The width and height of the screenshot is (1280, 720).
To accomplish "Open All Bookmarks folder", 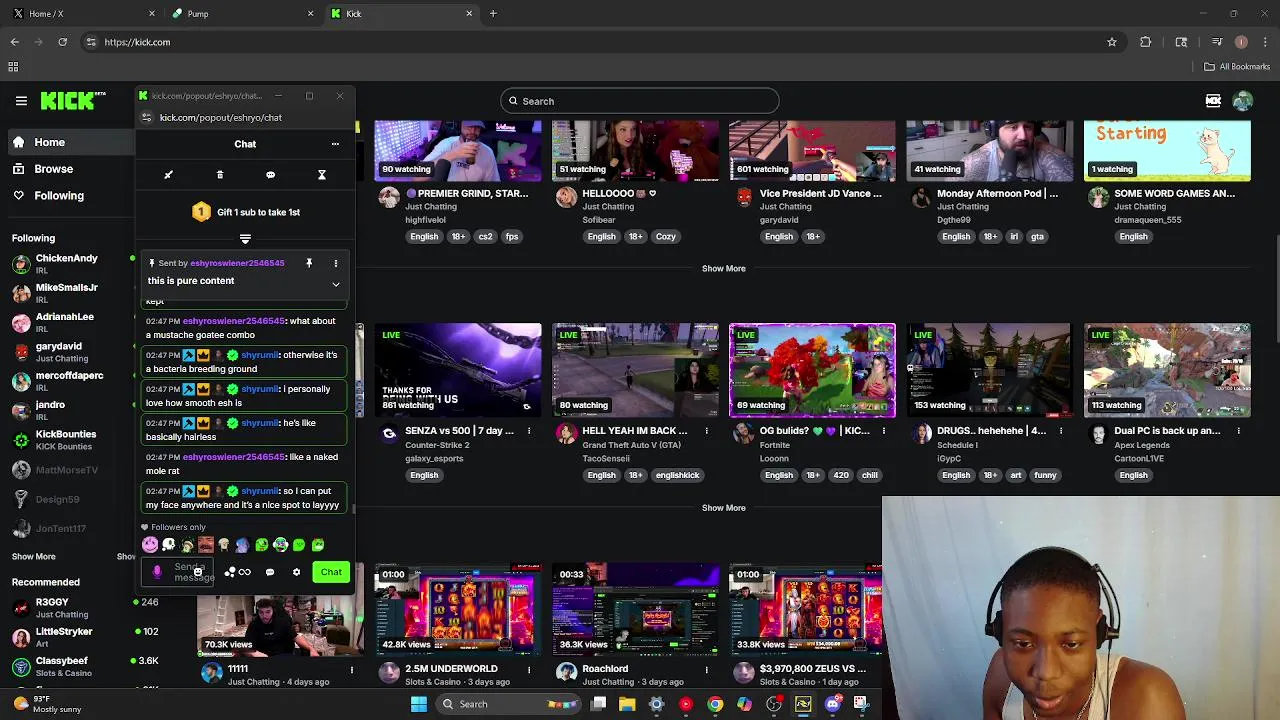I will point(1237,67).
